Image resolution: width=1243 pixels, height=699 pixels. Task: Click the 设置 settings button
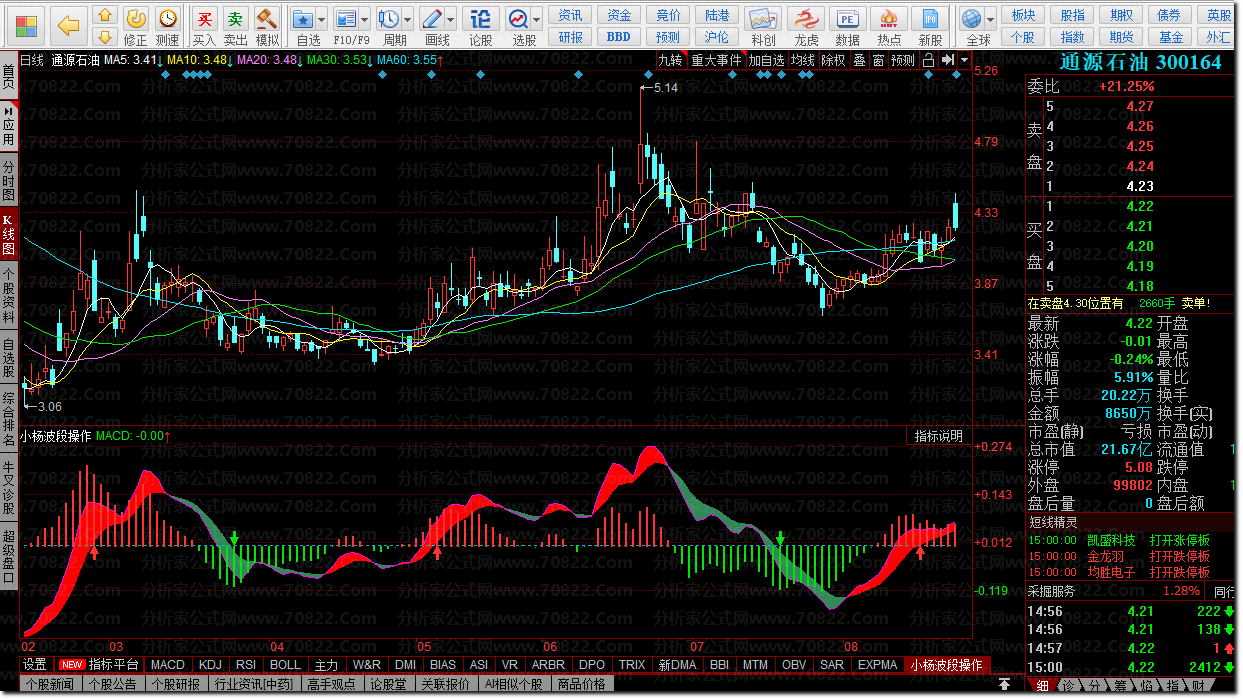35,664
